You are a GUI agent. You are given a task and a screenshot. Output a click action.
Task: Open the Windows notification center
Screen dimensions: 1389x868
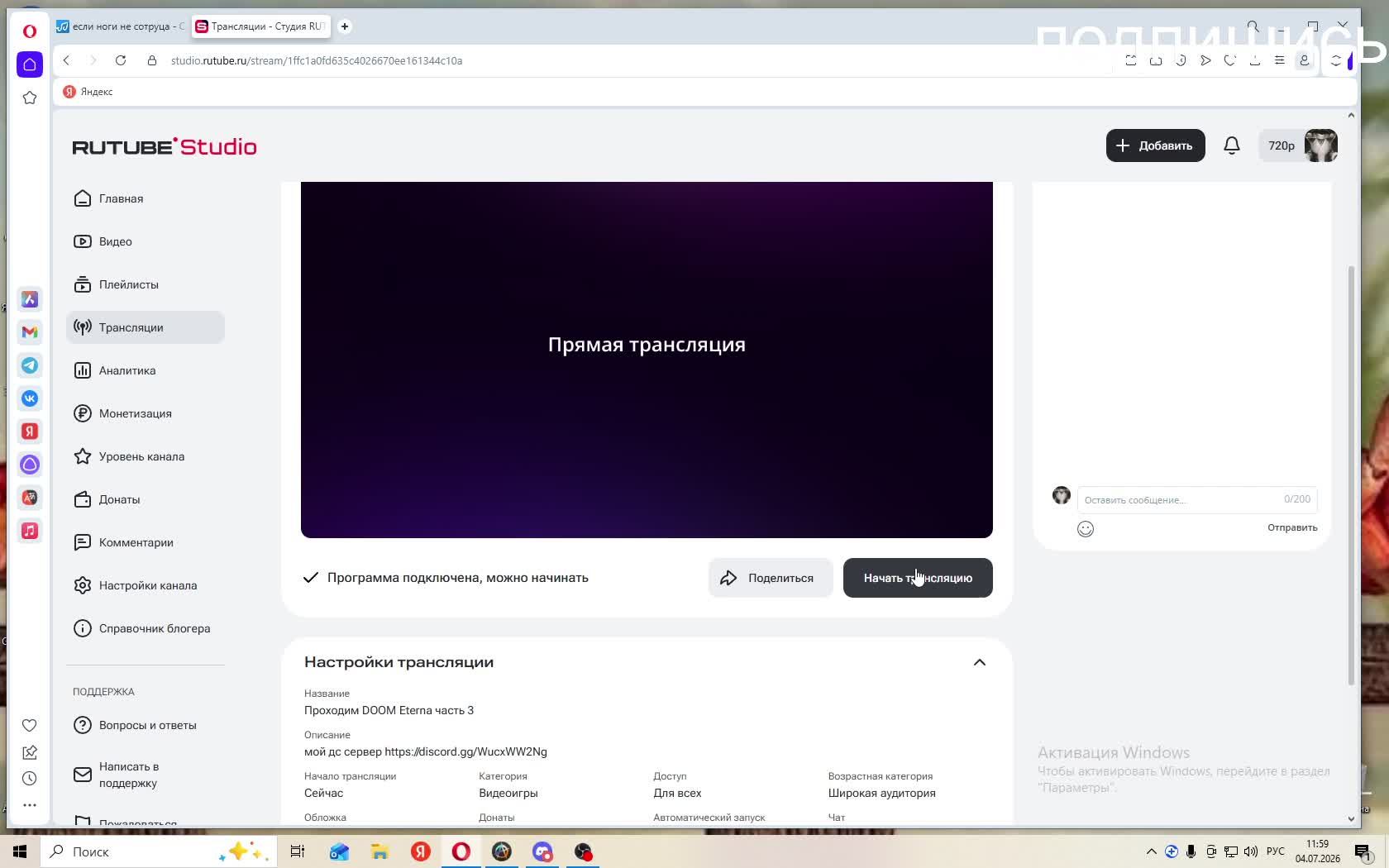[x=1363, y=851]
